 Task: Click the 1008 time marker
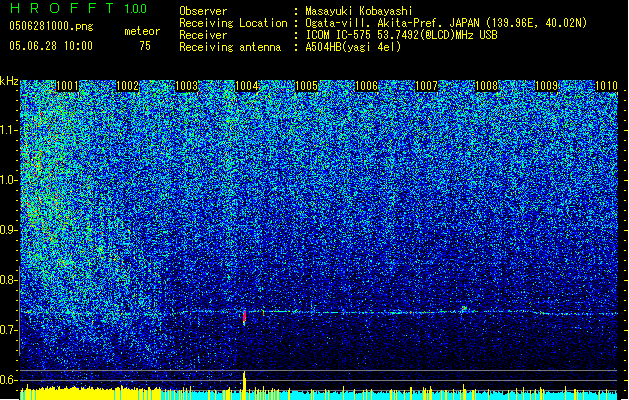point(486,86)
